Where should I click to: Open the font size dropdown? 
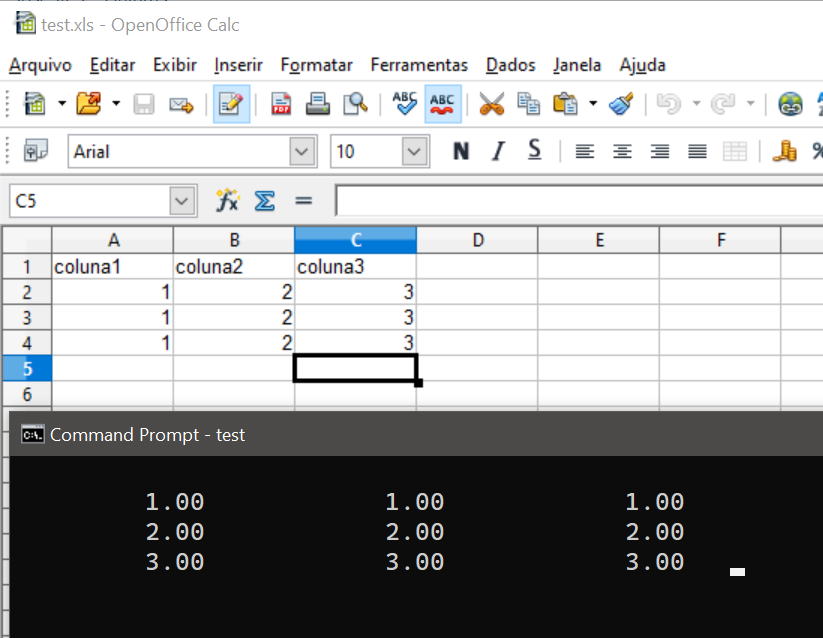pos(414,152)
